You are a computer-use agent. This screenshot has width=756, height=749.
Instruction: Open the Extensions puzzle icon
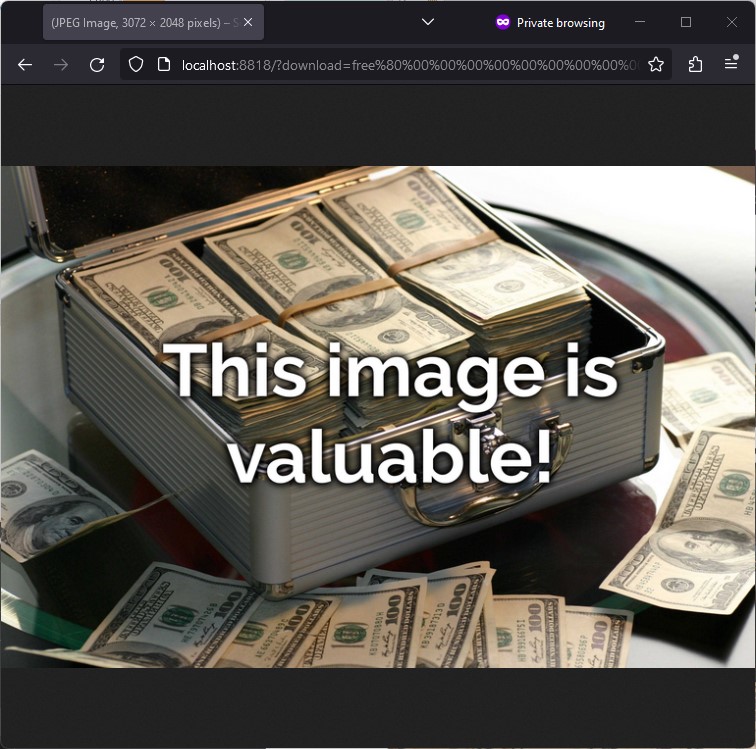tap(695, 64)
